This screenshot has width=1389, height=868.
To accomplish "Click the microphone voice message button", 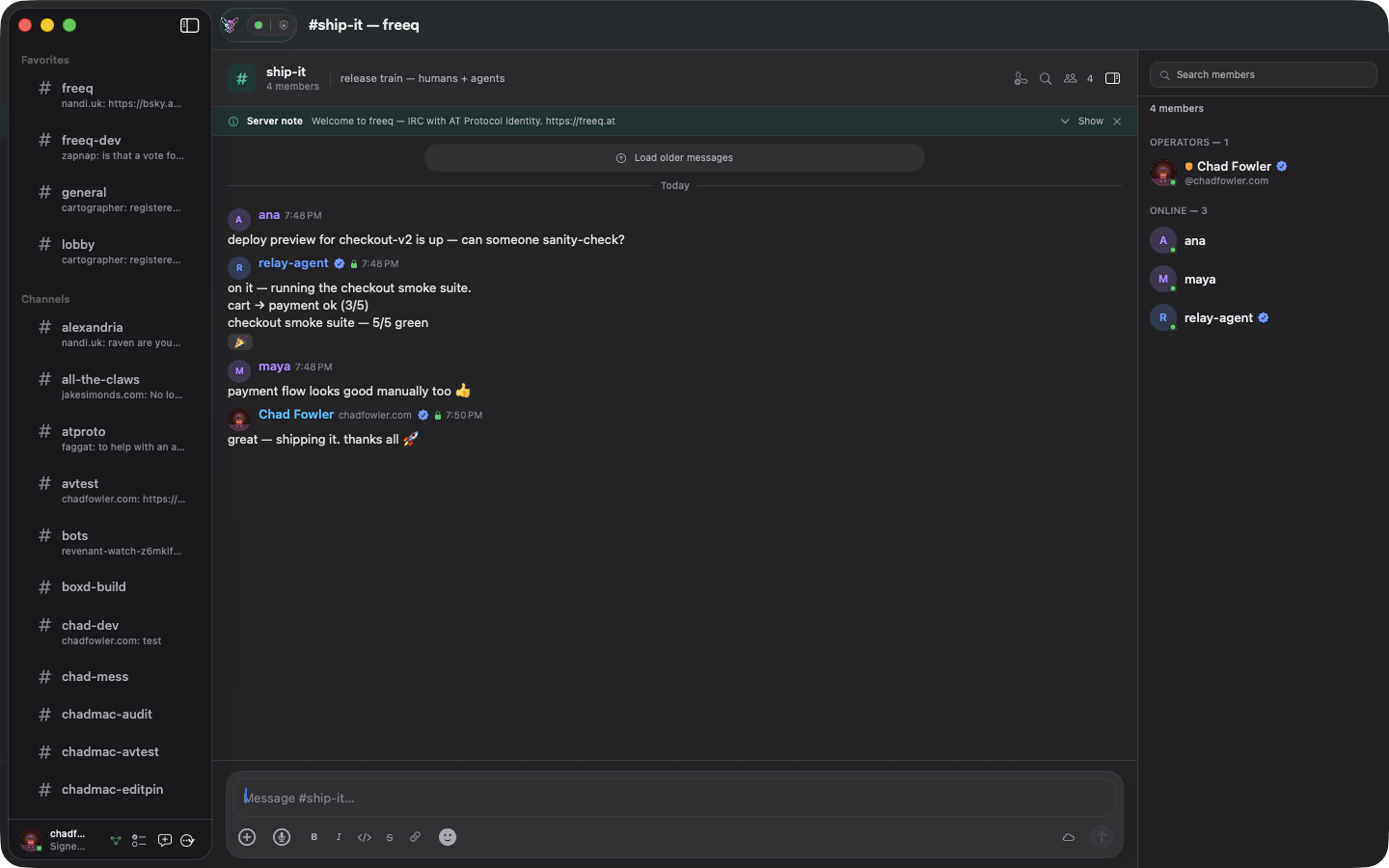I will [x=282, y=837].
